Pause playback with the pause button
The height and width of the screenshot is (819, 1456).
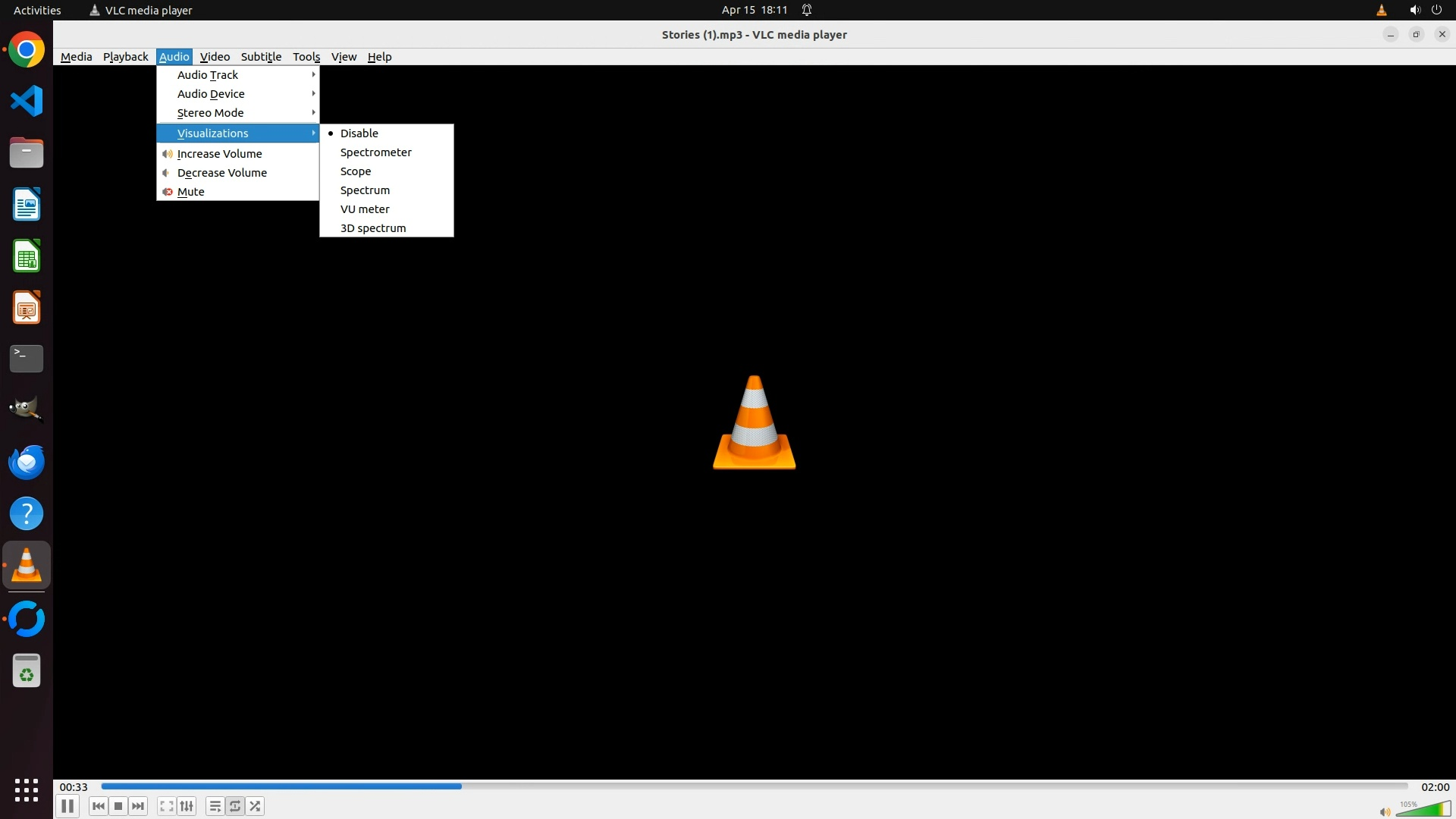coord(67,806)
